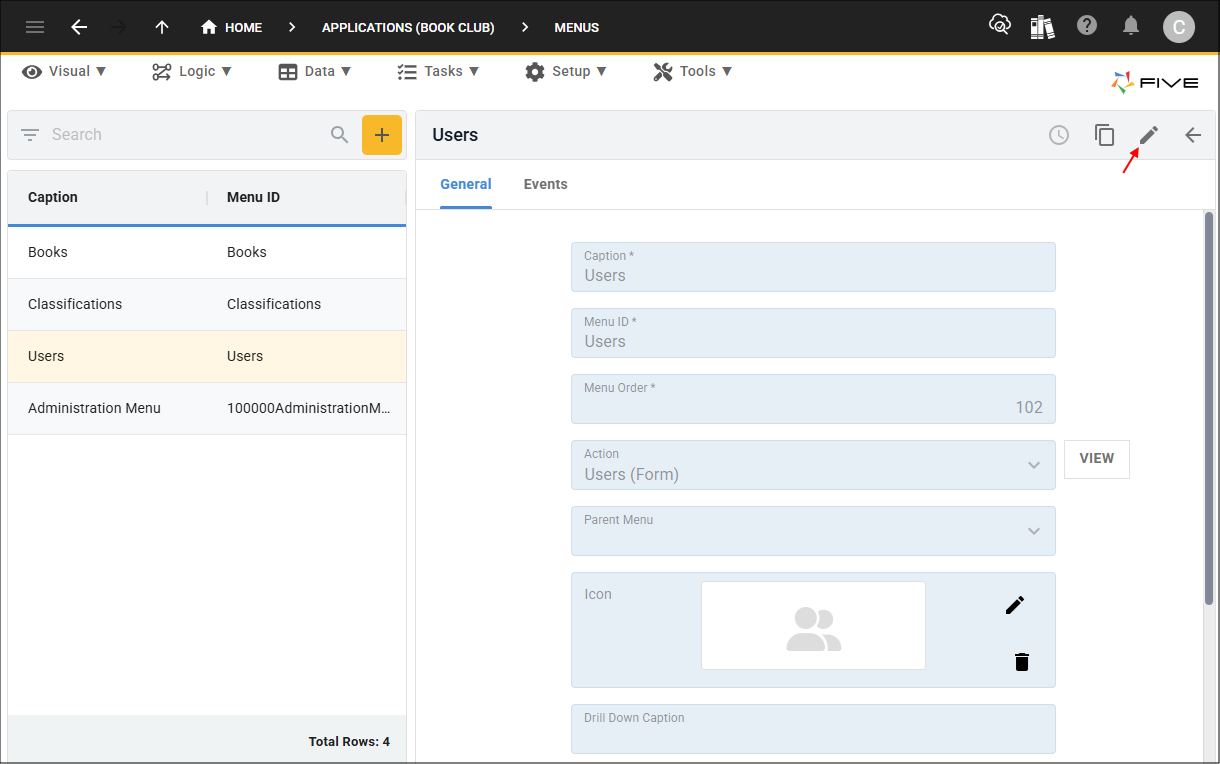Viewport: 1220px width, 764px height.
Task: Switch to the General tab
Action: click(x=466, y=184)
